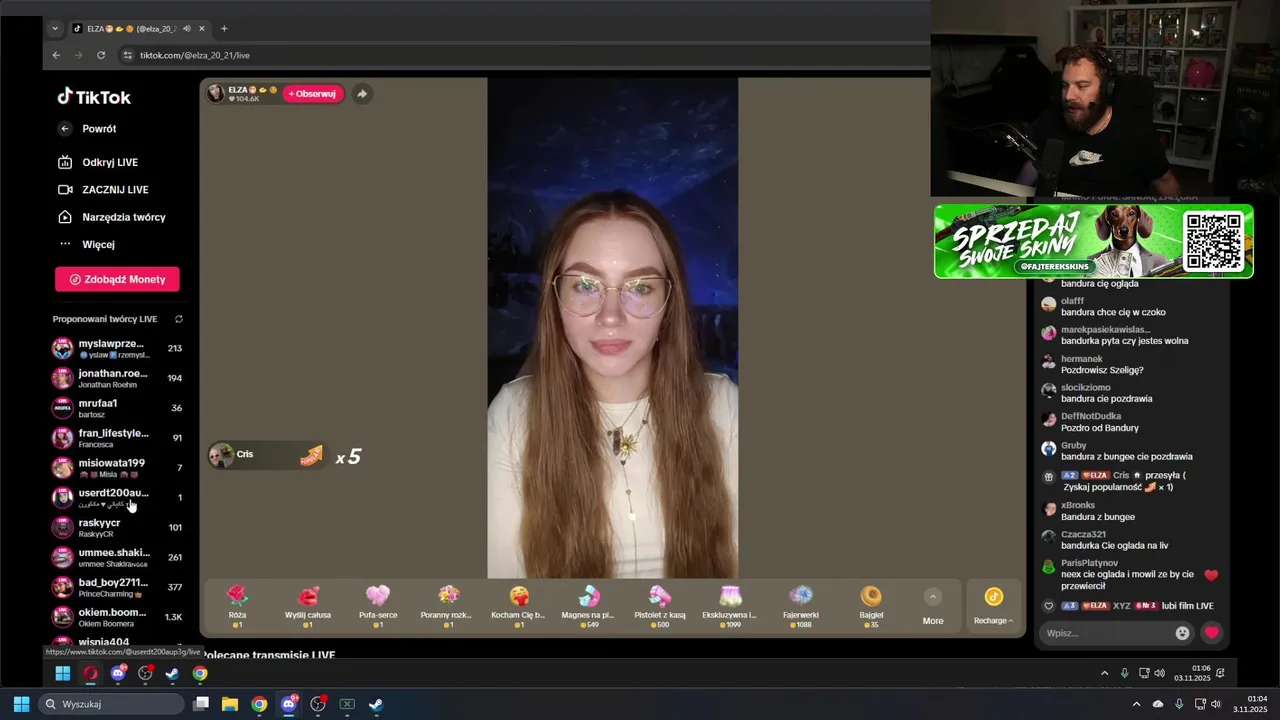Click the Wpisz... chat input field
1280x720 pixels.
pyautogui.click(x=1105, y=633)
